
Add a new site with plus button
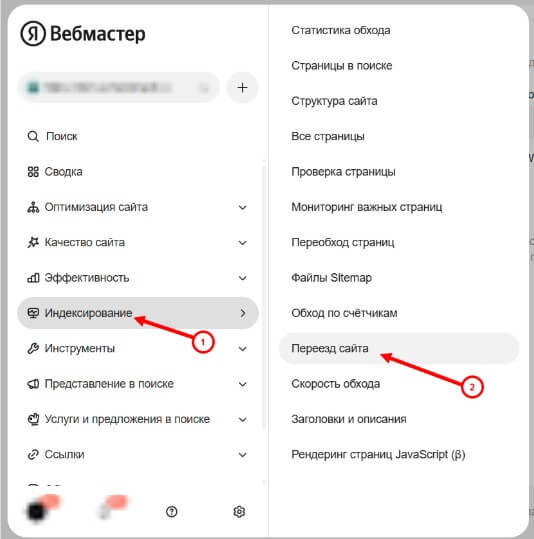(x=242, y=88)
